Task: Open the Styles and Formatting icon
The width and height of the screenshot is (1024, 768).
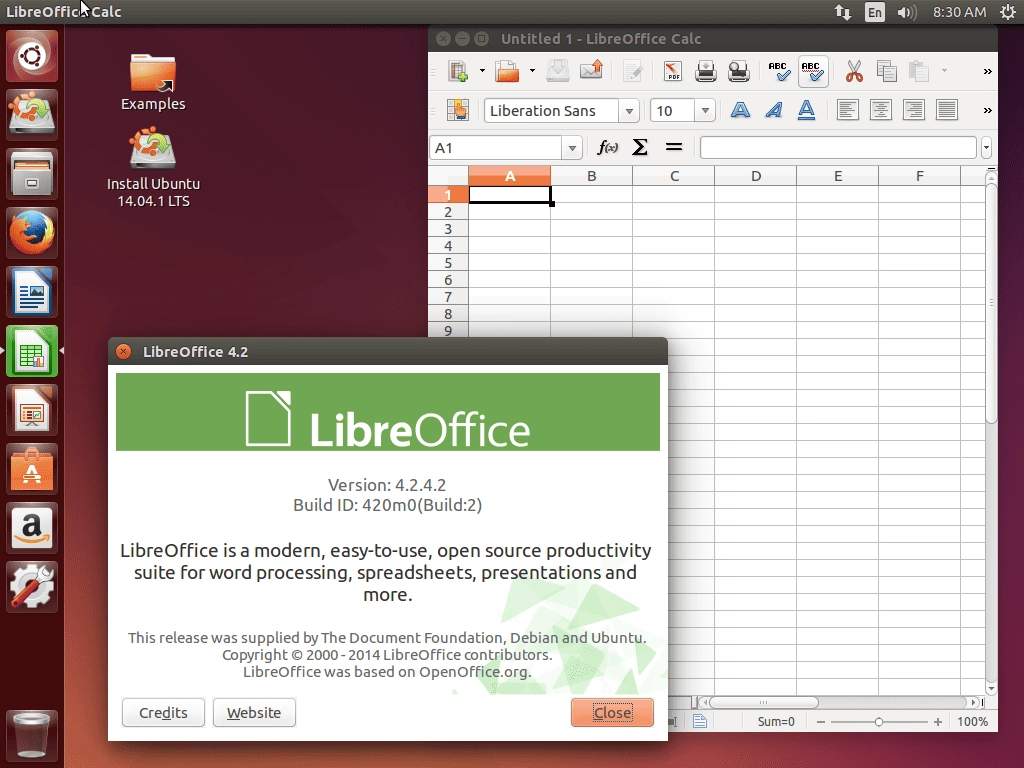Action: [458, 110]
